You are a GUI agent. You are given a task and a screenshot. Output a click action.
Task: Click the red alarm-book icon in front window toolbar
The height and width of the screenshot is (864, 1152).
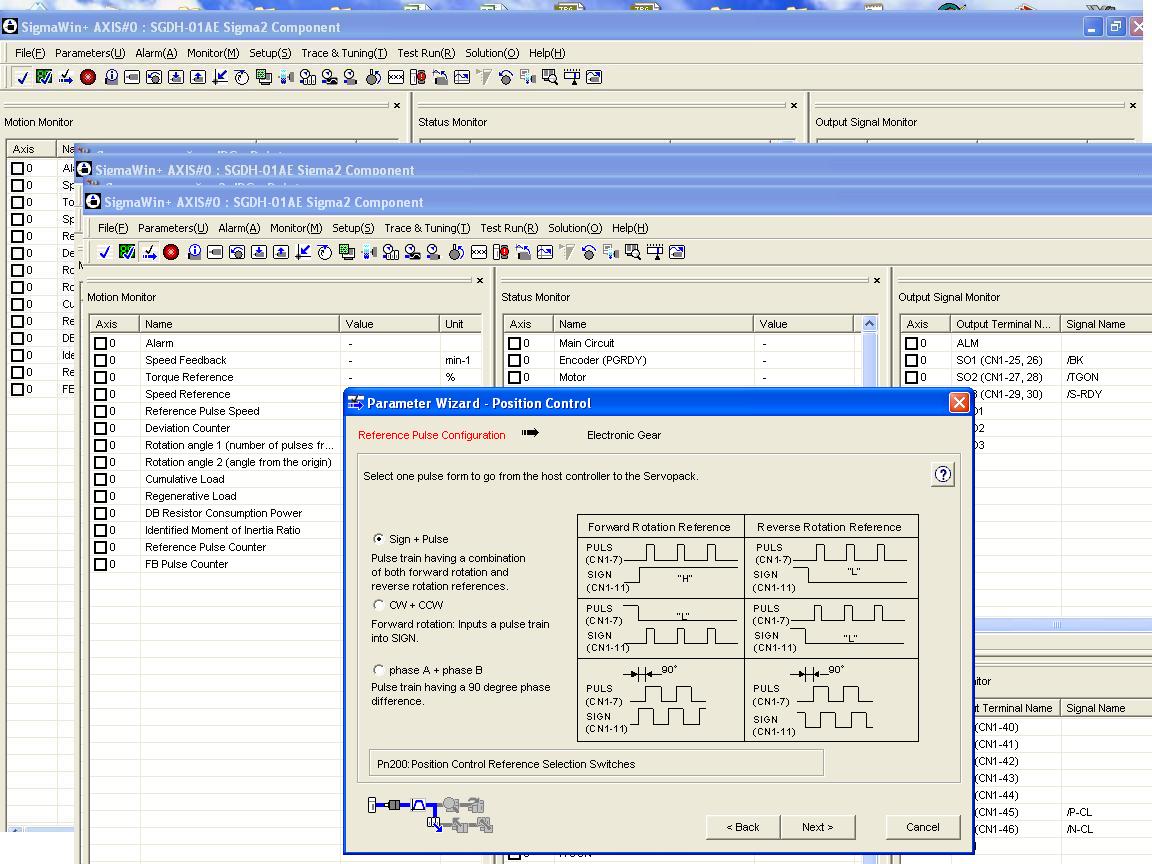tap(500, 252)
